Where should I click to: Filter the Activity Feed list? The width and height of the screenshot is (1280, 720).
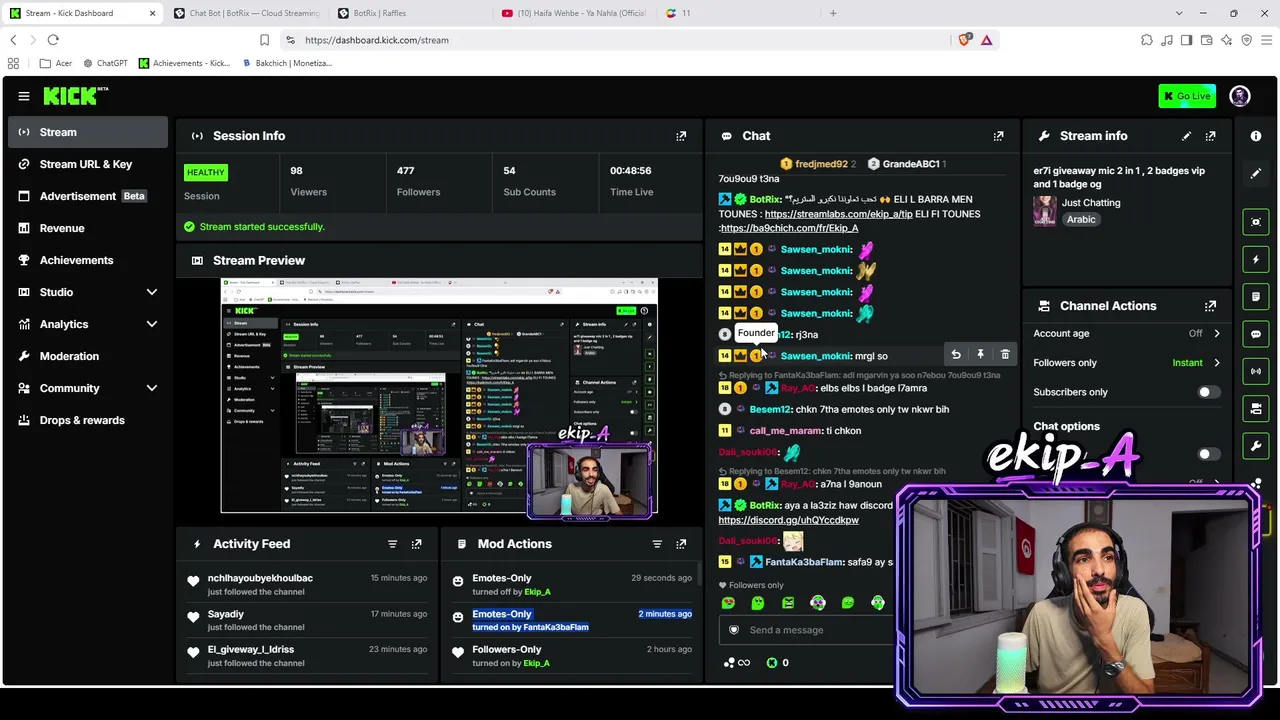(392, 544)
